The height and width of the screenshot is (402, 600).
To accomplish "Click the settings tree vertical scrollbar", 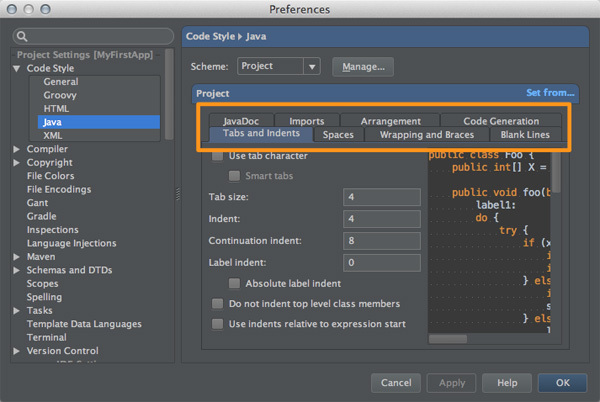I will pos(169,94).
